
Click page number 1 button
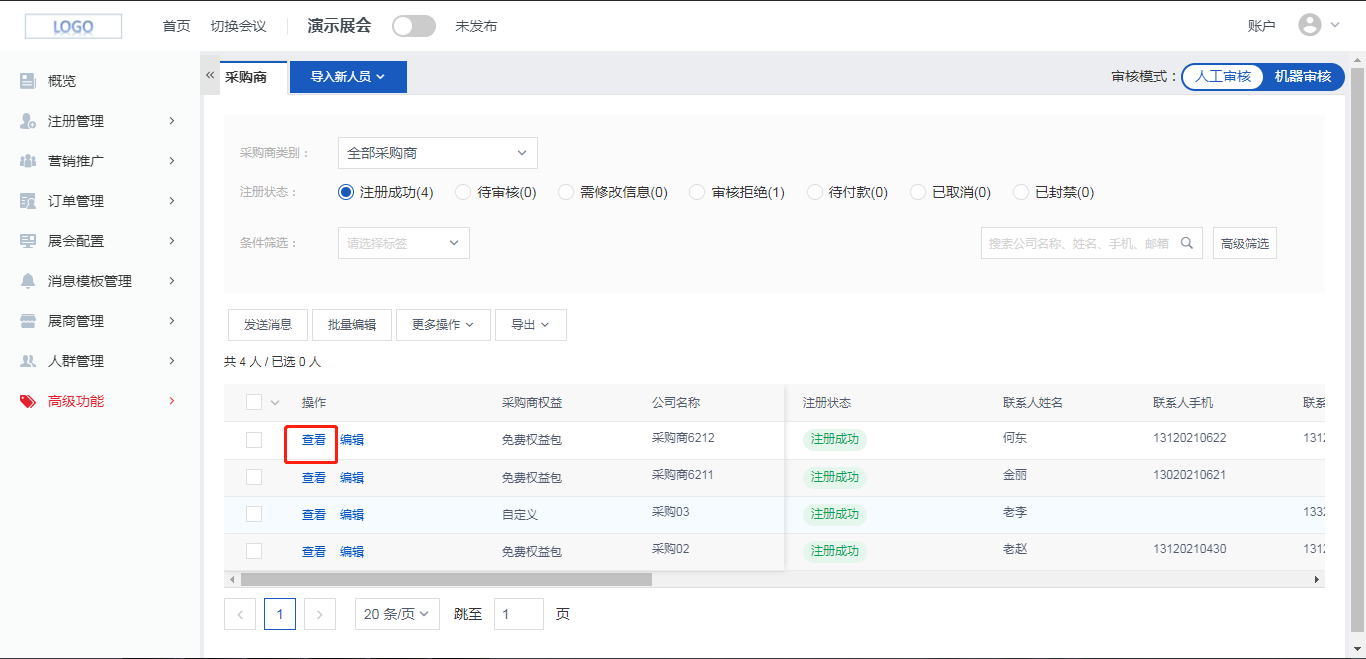tap(280, 614)
